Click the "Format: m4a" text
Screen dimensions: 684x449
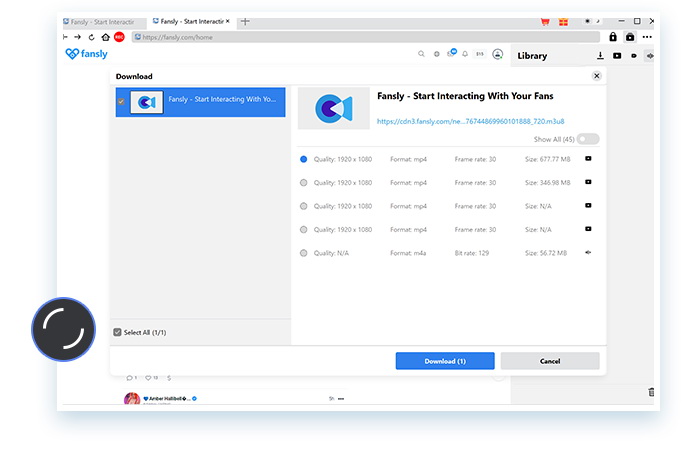coord(408,253)
